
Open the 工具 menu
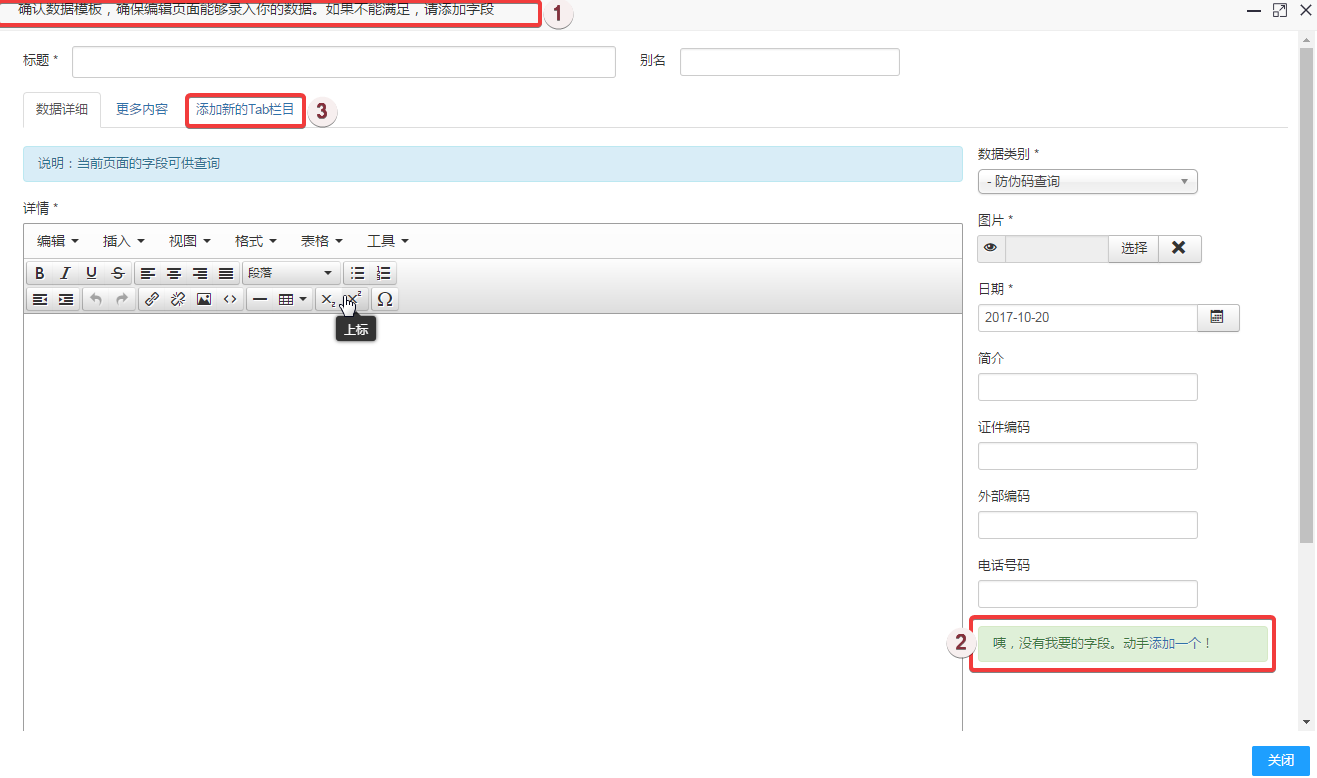[388, 241]
